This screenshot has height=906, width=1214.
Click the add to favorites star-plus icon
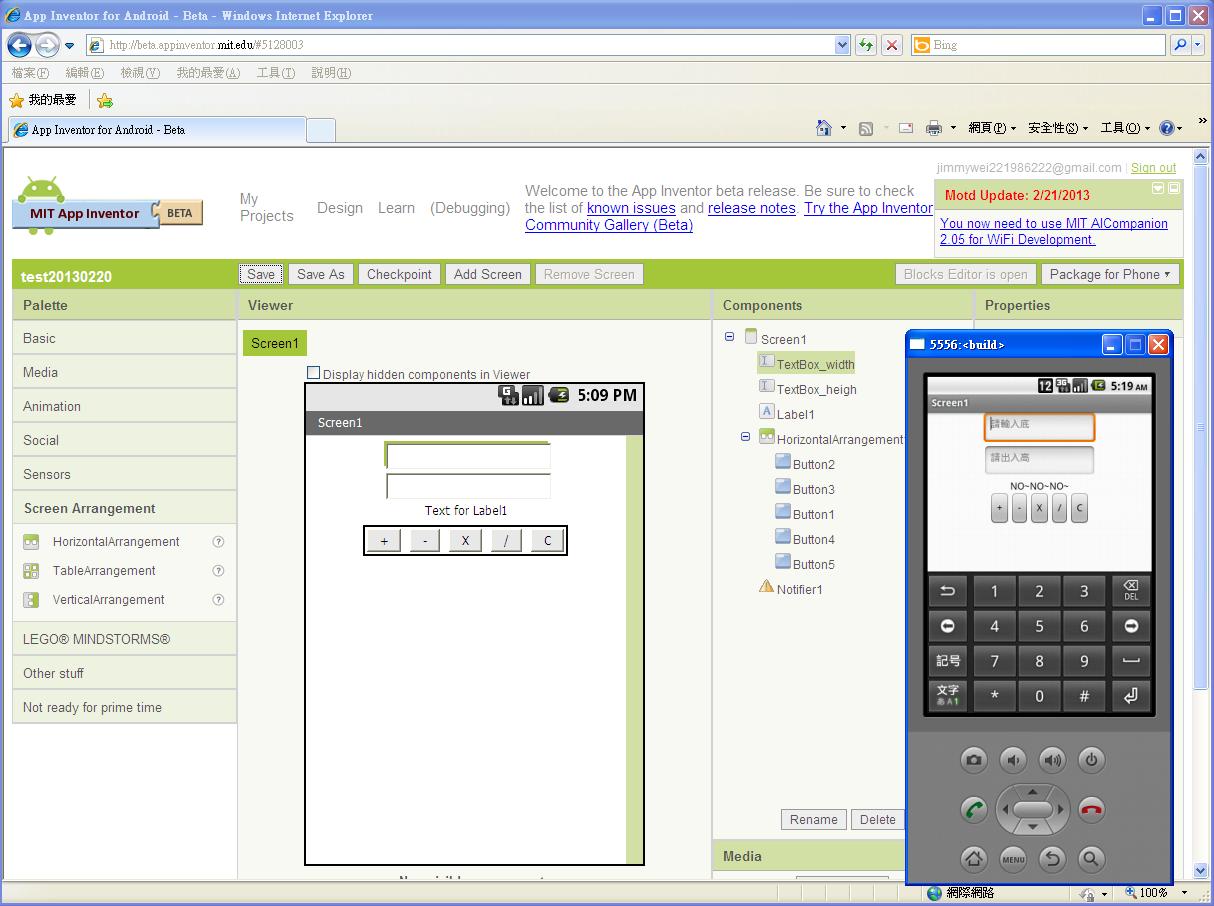tap(105, 100)
